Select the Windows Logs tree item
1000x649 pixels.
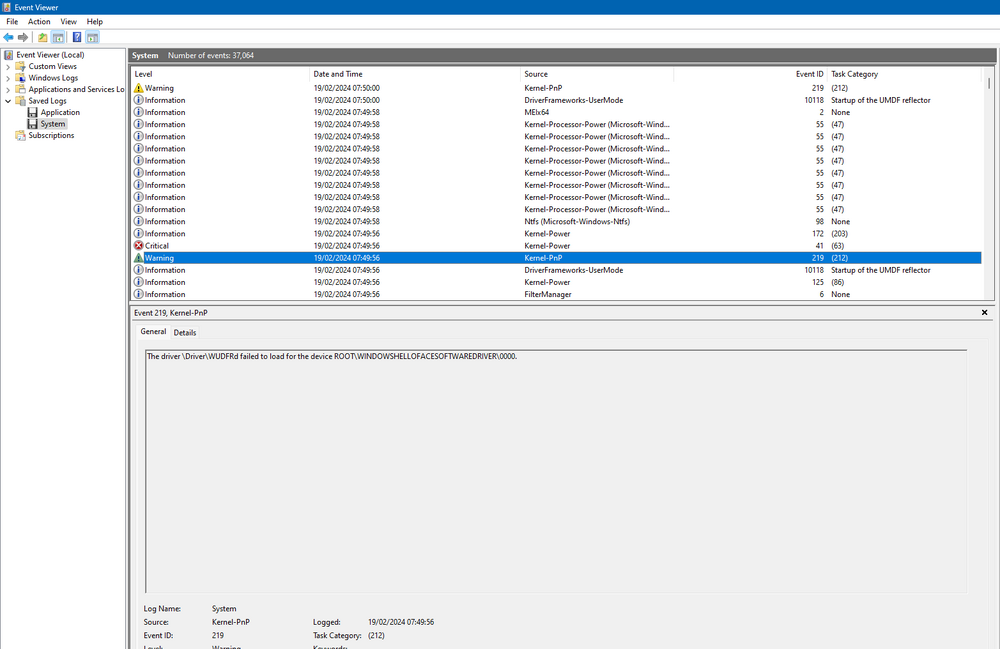53,78
